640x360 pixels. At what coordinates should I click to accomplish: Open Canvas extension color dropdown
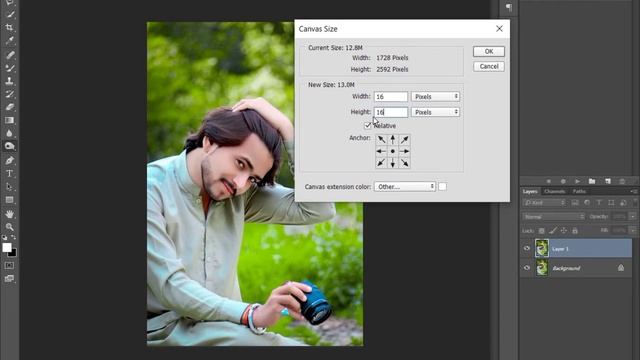click(405, 187)
